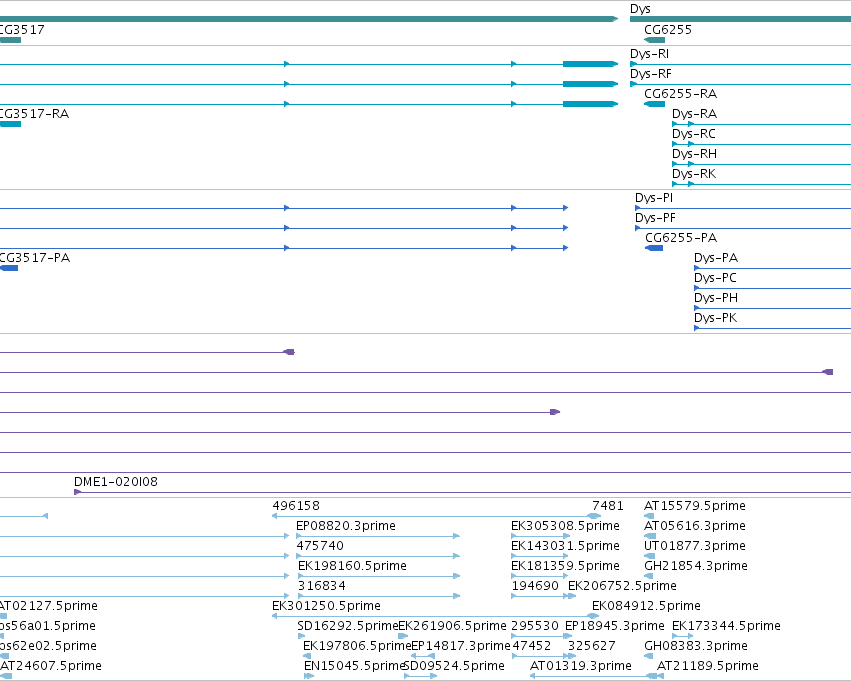The height and width of the screenshot is (681, 851).
Task: Click the EP14817.3prime EST label
Action: tap(461, 646)
